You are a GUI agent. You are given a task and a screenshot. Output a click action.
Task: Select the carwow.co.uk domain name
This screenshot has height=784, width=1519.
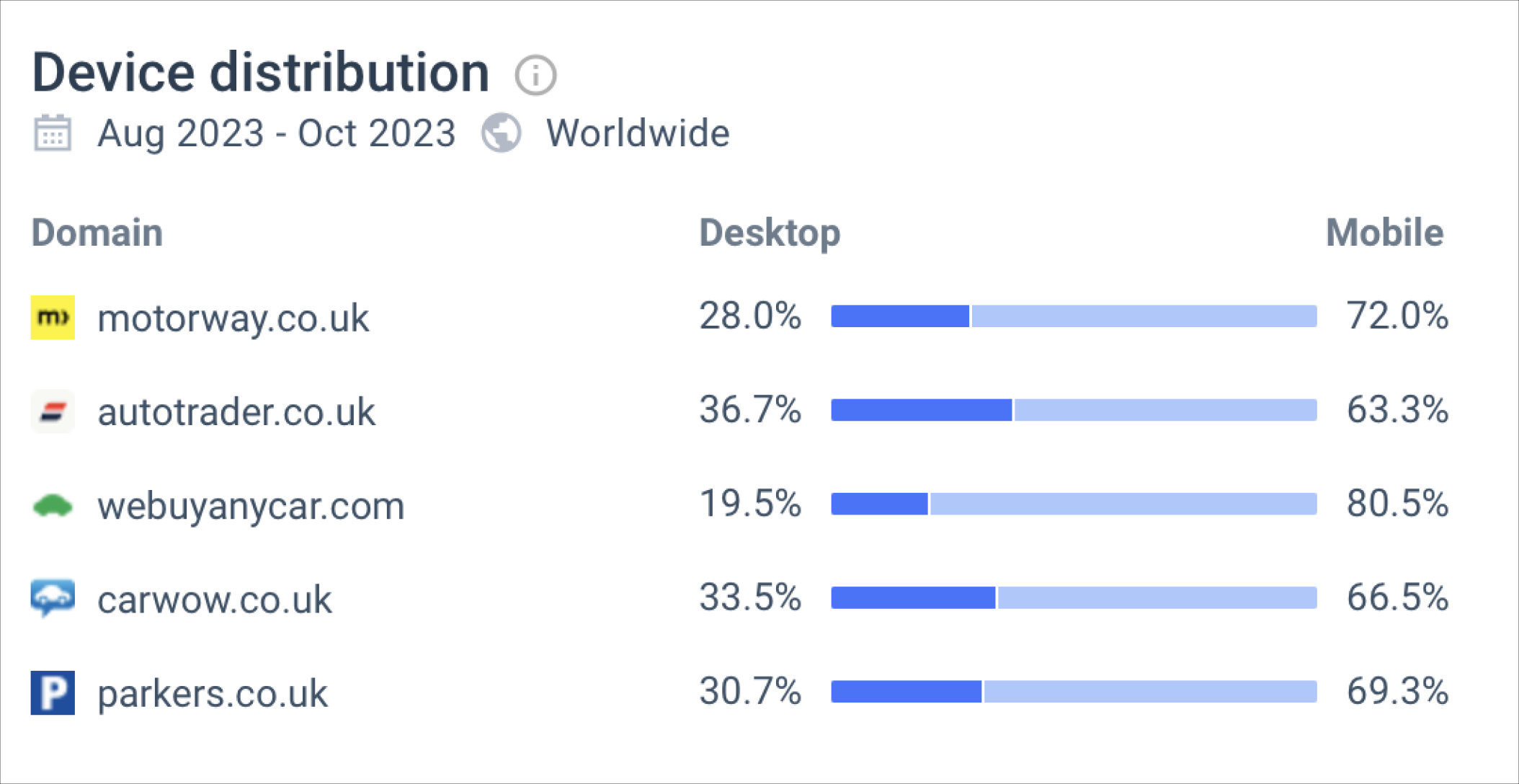pyautogui.click(x=215, y=600)
